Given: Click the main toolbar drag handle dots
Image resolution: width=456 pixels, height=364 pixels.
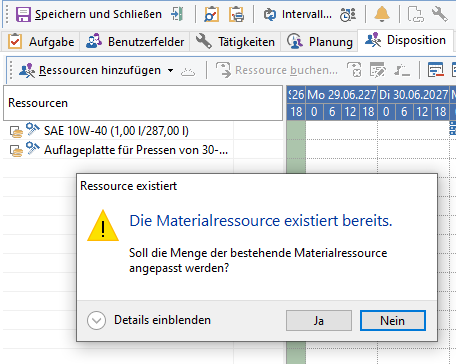Looking at the screenshot, I should pos(8,14).
